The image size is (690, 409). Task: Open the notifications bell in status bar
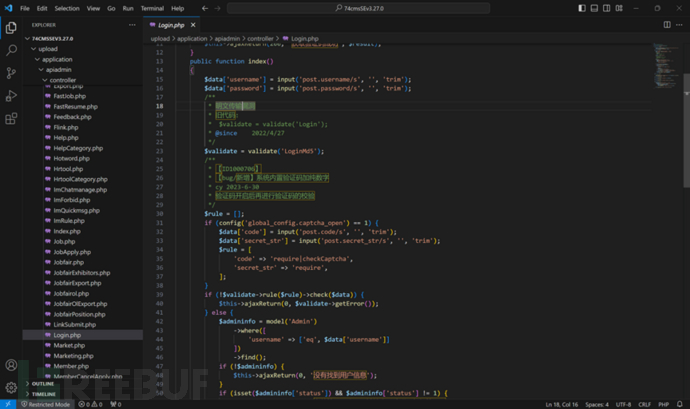(680, 404)
